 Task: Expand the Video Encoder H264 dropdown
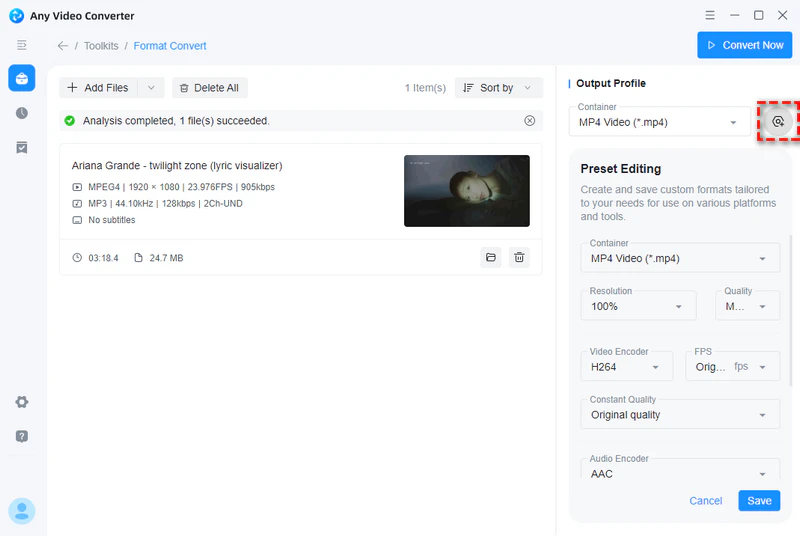tap(626, 367)
